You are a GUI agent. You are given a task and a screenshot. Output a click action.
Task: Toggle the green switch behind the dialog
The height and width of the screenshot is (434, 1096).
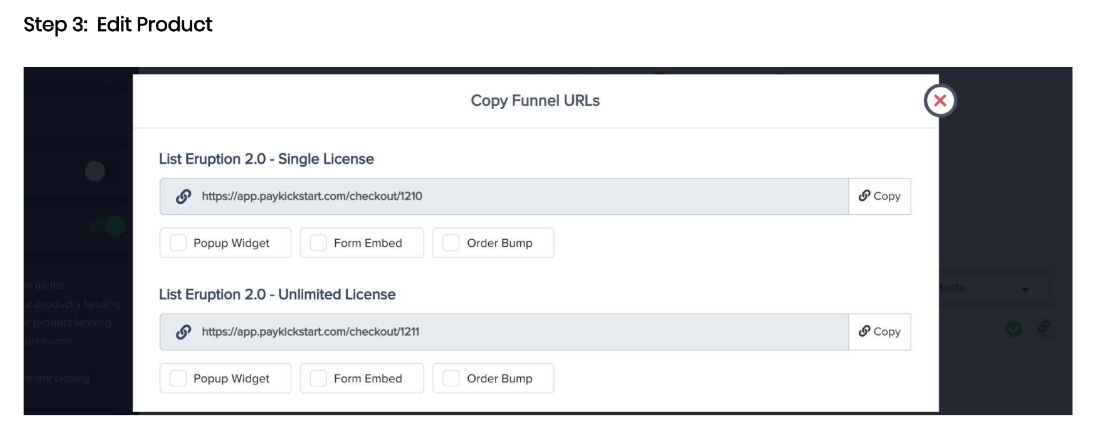(x=110, y=226)
